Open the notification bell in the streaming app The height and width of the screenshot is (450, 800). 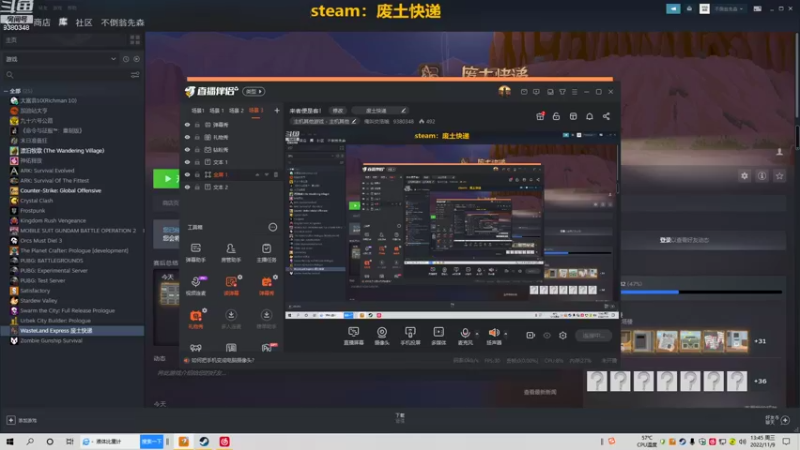tap(589, 116)
